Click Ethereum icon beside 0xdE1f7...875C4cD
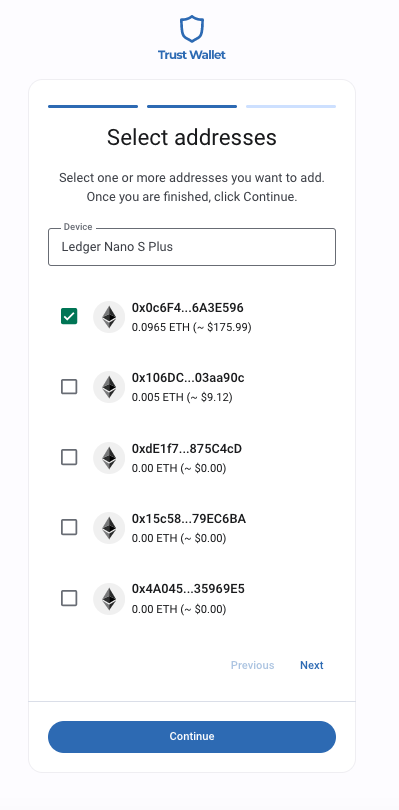This screenshot has width=399, height=810. click(x=109, y=458)
